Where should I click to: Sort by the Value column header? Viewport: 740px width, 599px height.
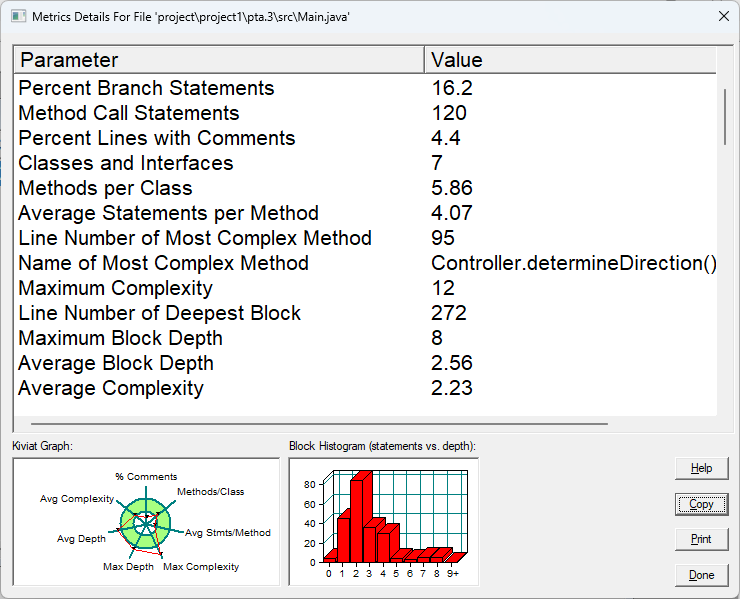[x=570, y=60]
